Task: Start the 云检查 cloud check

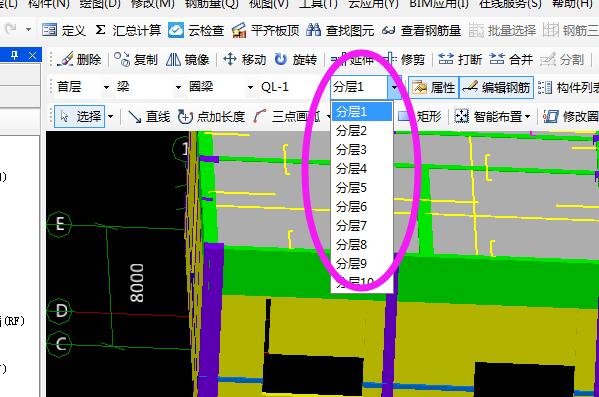Action: point(196,30)
